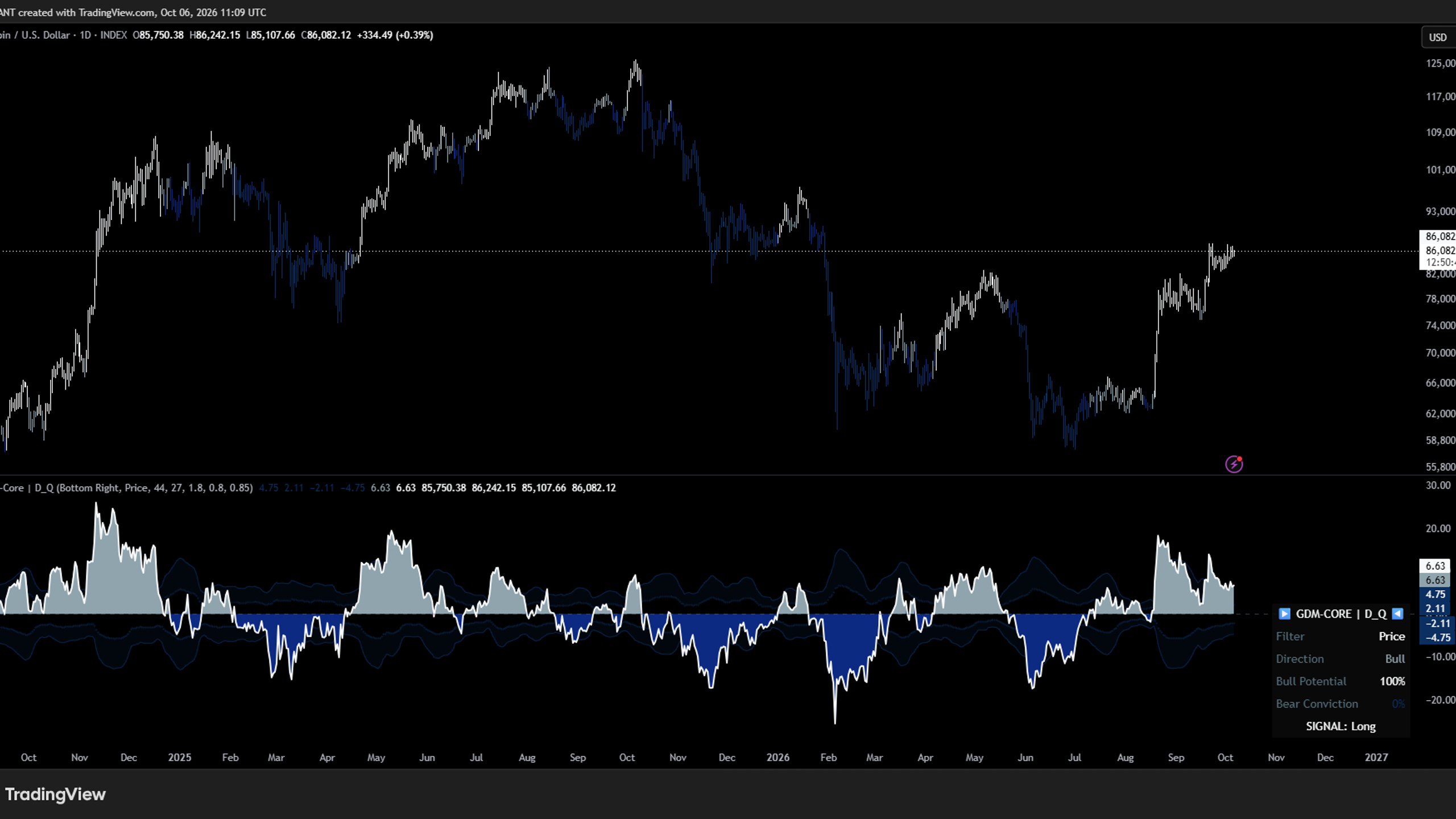The height and width of the screenshot is (819, 1456).
Task: Click the 70,000 price scale label
Action: tap(1440, 353)
